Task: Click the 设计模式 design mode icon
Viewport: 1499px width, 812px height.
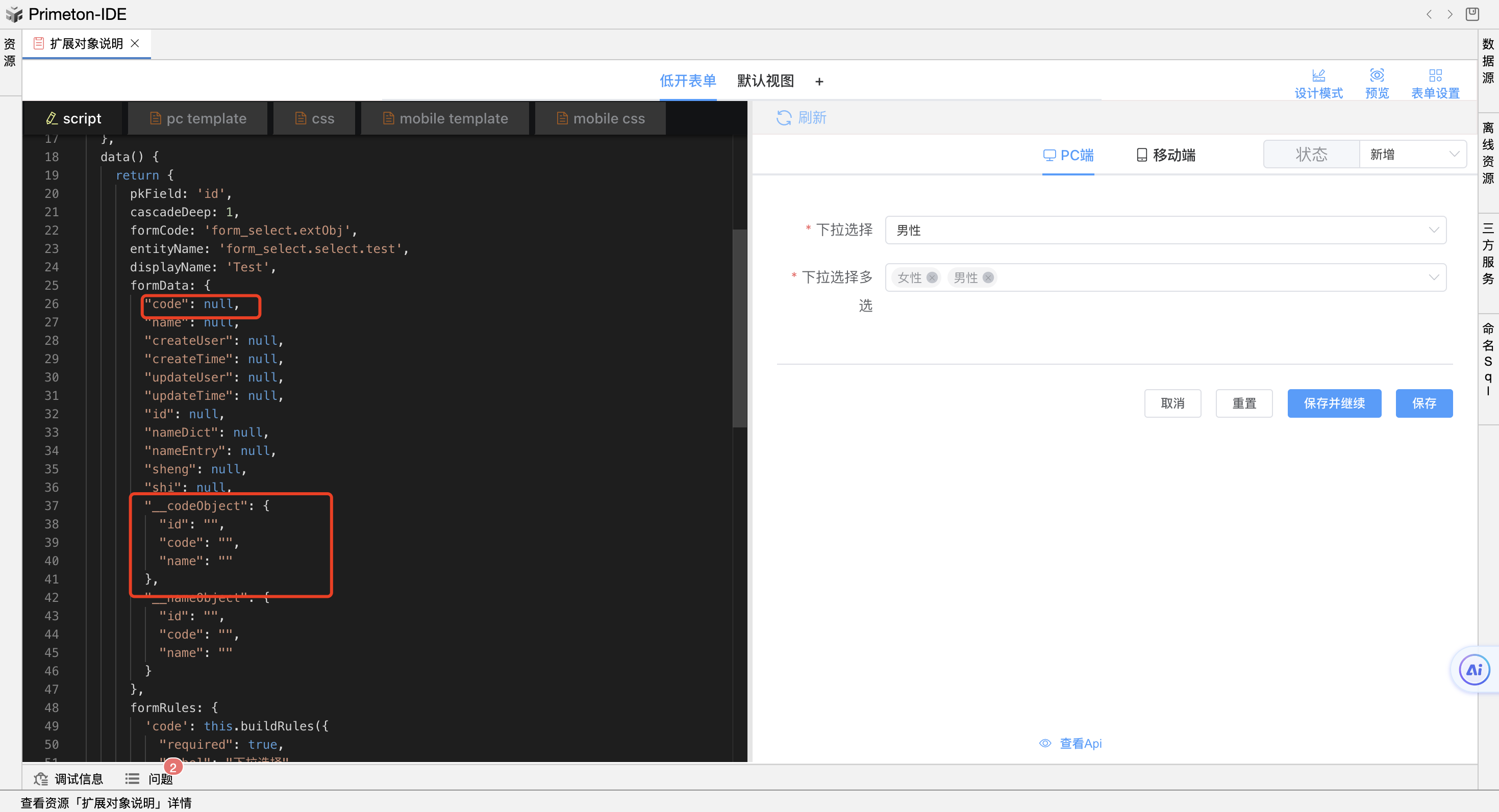Action: click(1318, 75)
